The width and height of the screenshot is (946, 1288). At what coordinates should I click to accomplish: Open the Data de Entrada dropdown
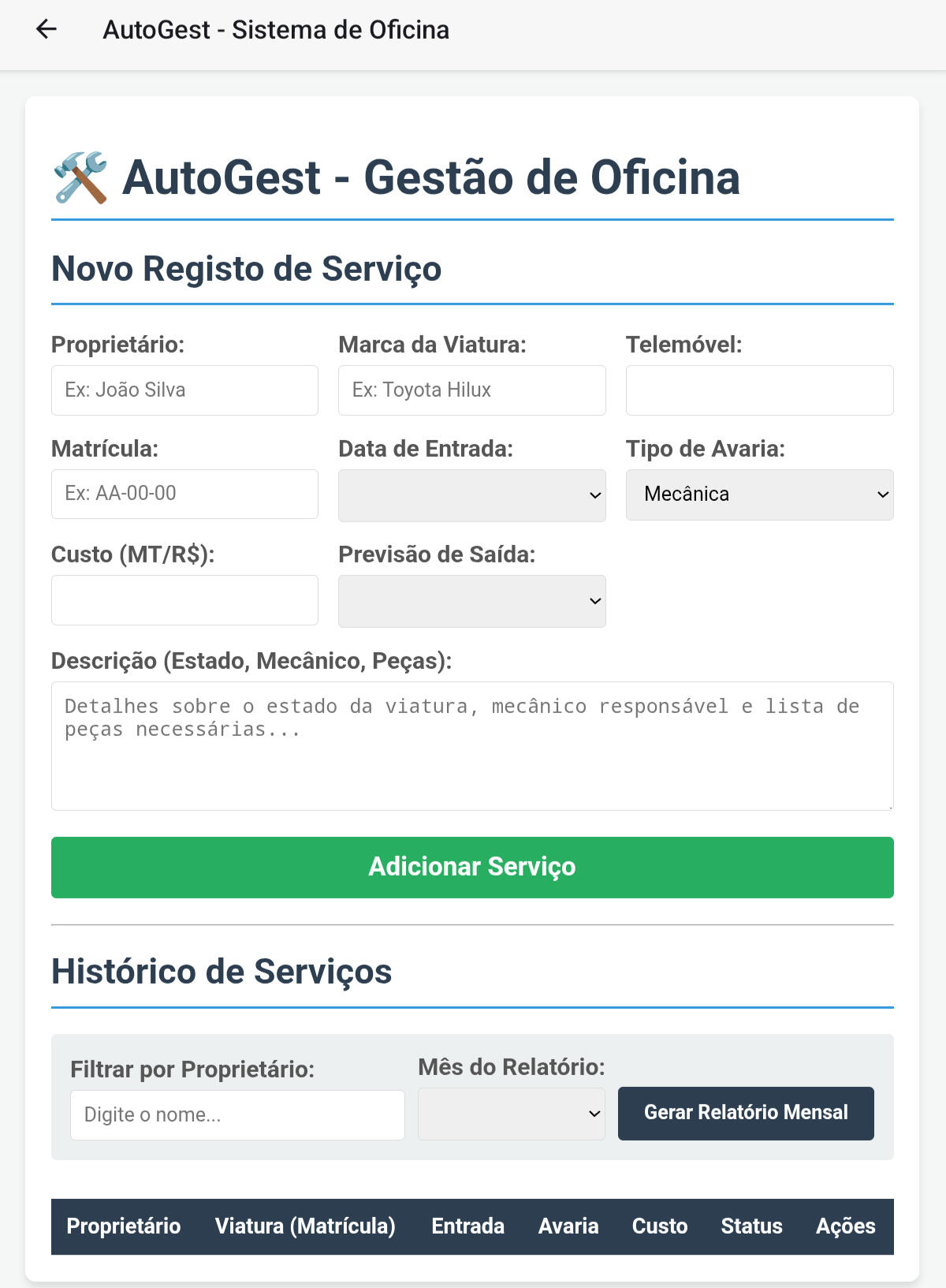471,495
